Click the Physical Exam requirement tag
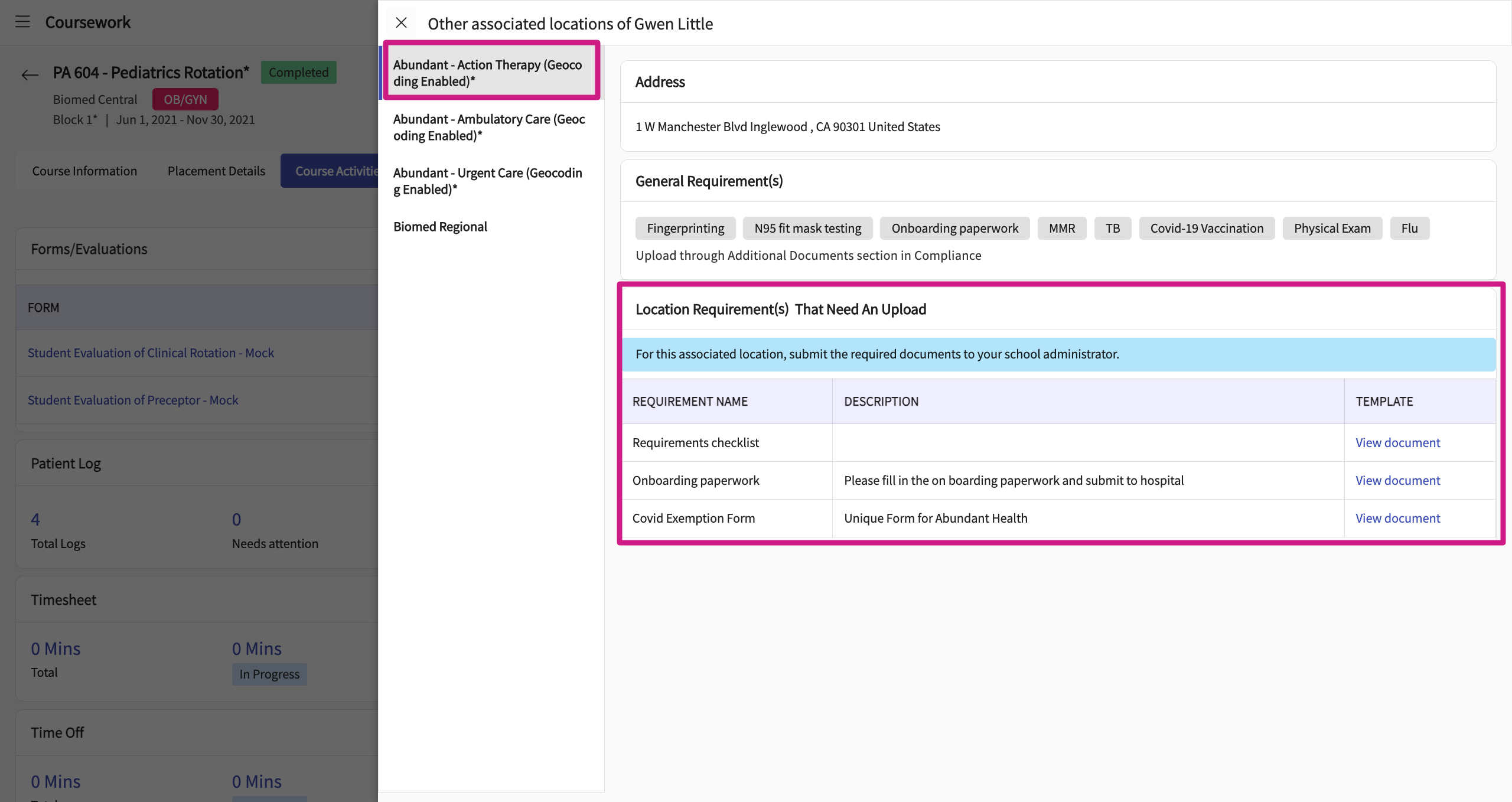Viewport: 1512px width, 802px height. (1332, 228)
